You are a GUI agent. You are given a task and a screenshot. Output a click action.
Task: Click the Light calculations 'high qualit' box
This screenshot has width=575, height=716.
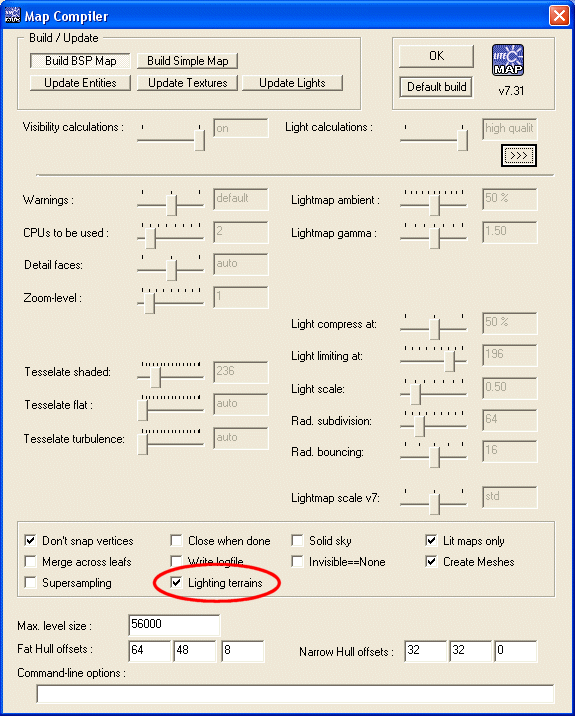point(510,129)
